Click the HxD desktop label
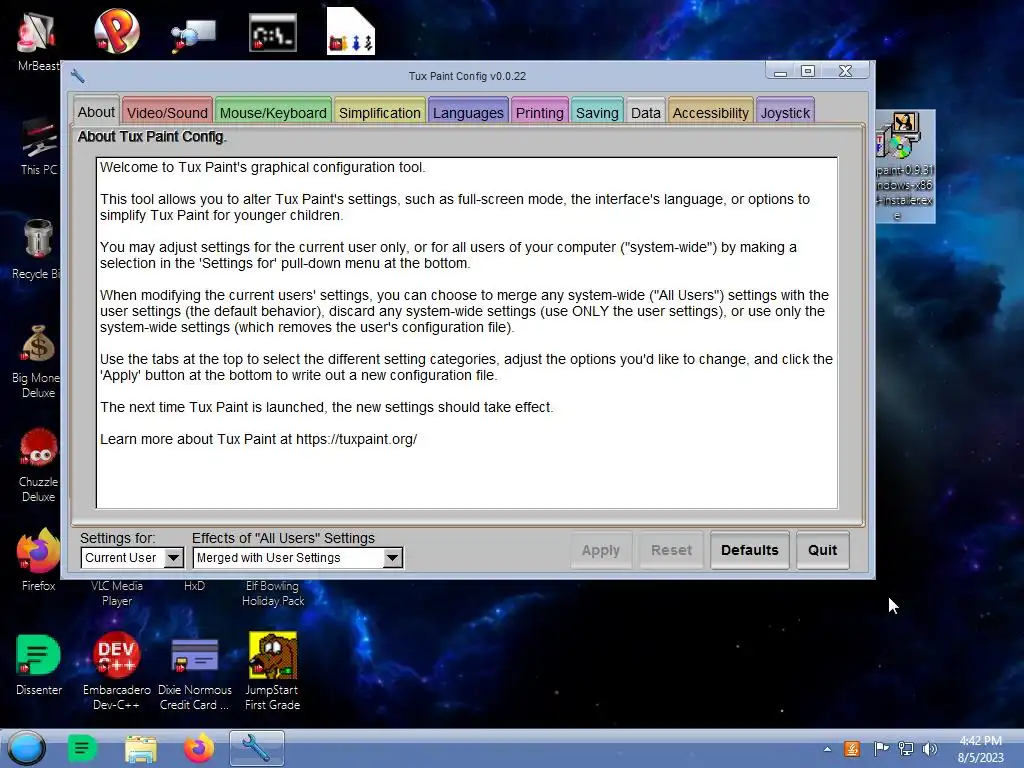This screenshot has width=1024, height=768. tap(194, 586)
